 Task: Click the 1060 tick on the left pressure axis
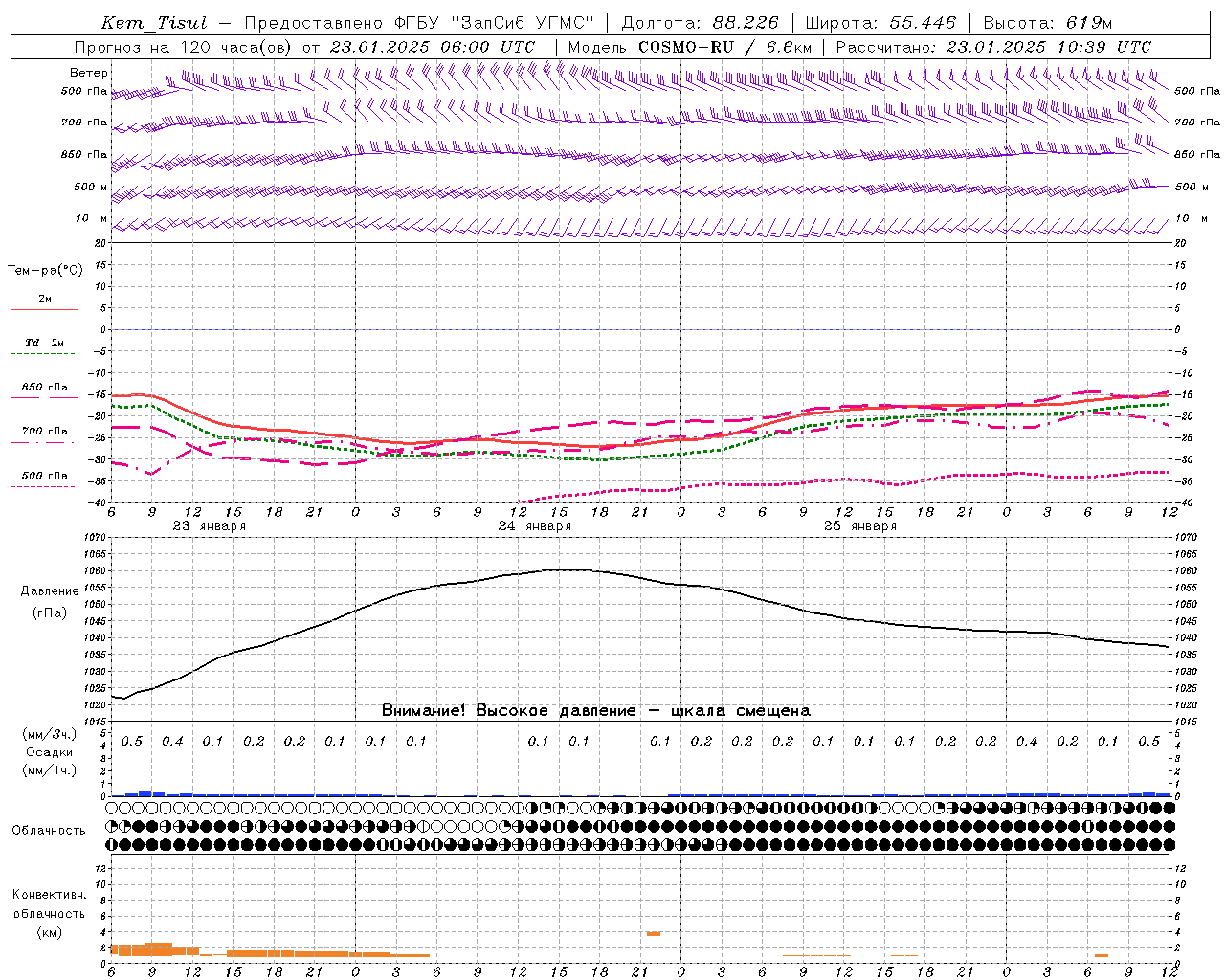94,571
